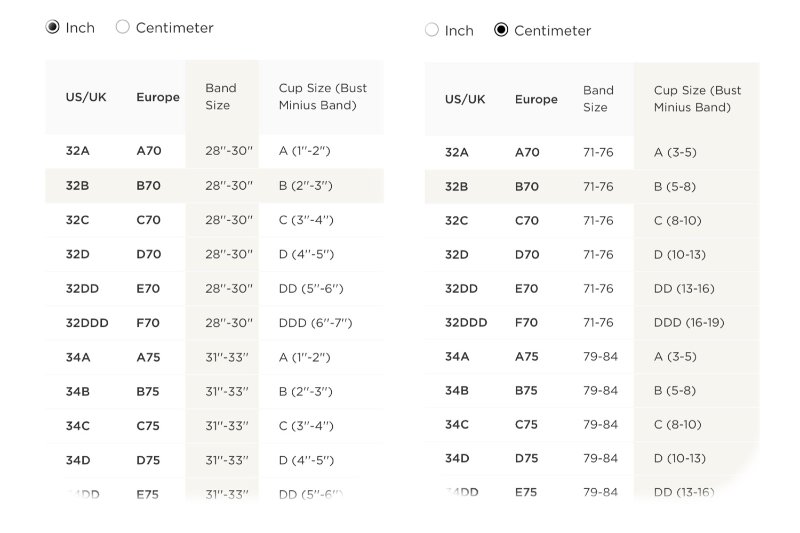800x533 pixels.
Task: Click Europe column header in right table
Action: (536, 99)
